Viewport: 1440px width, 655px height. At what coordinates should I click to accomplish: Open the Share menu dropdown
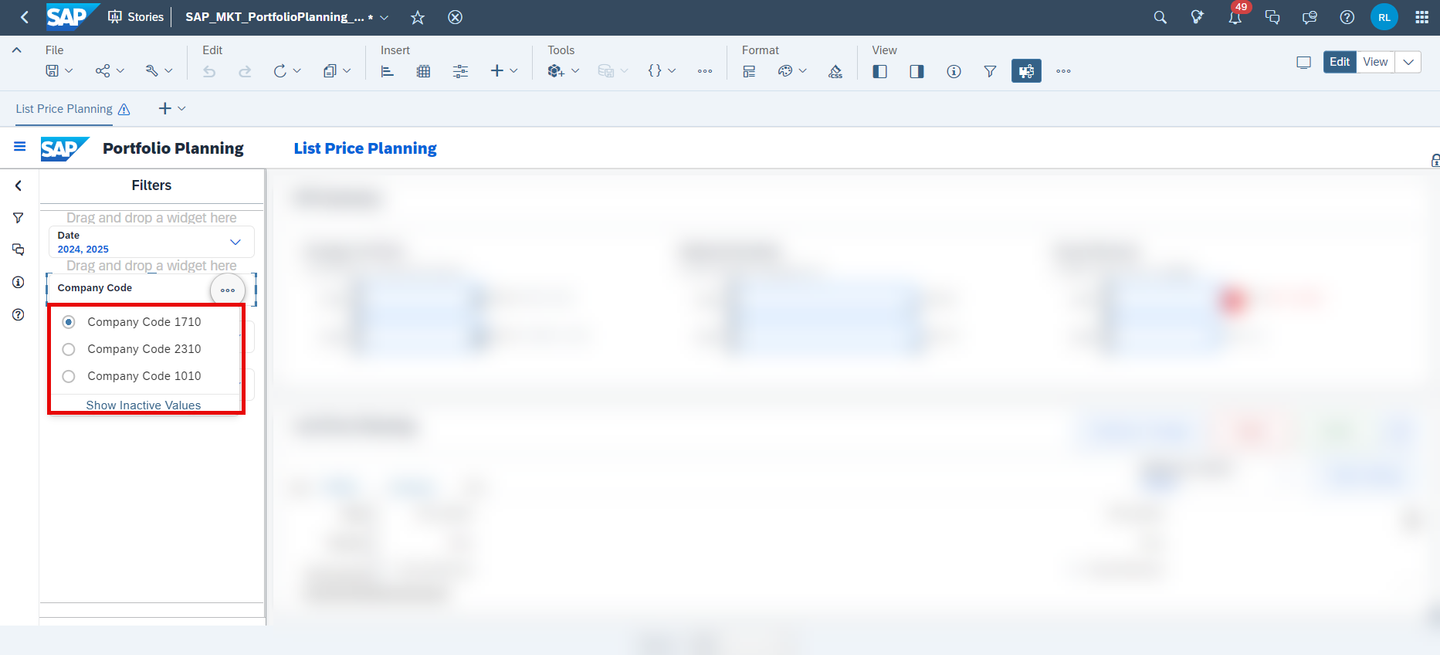pos(110,71)
